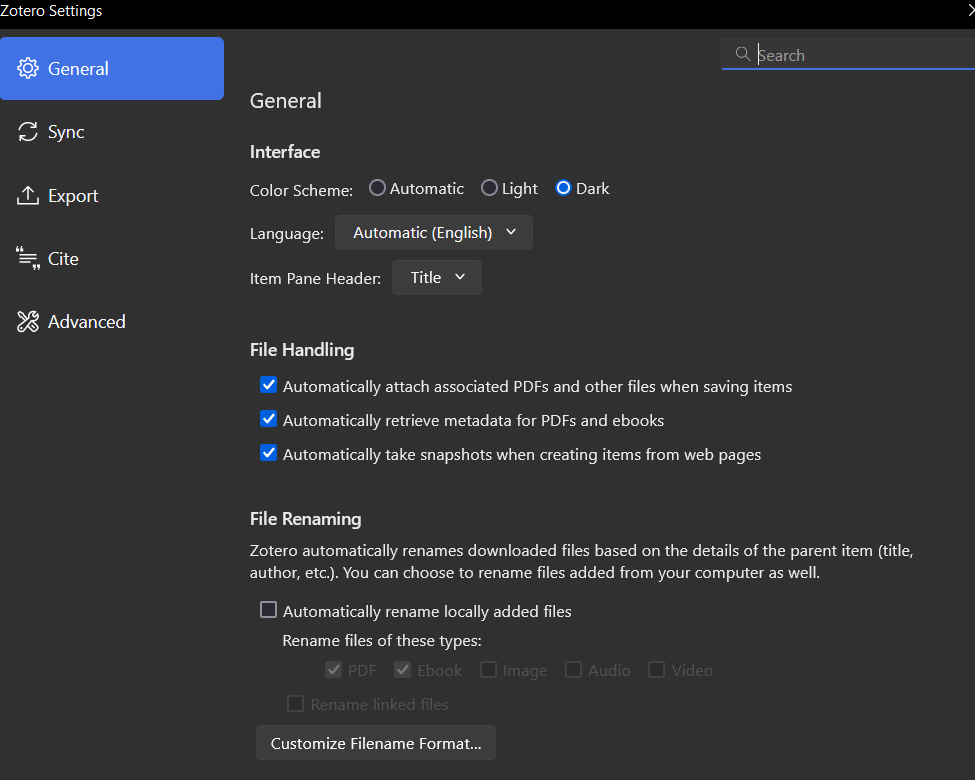Click Customize Filename Format button

tap(376, 743)
